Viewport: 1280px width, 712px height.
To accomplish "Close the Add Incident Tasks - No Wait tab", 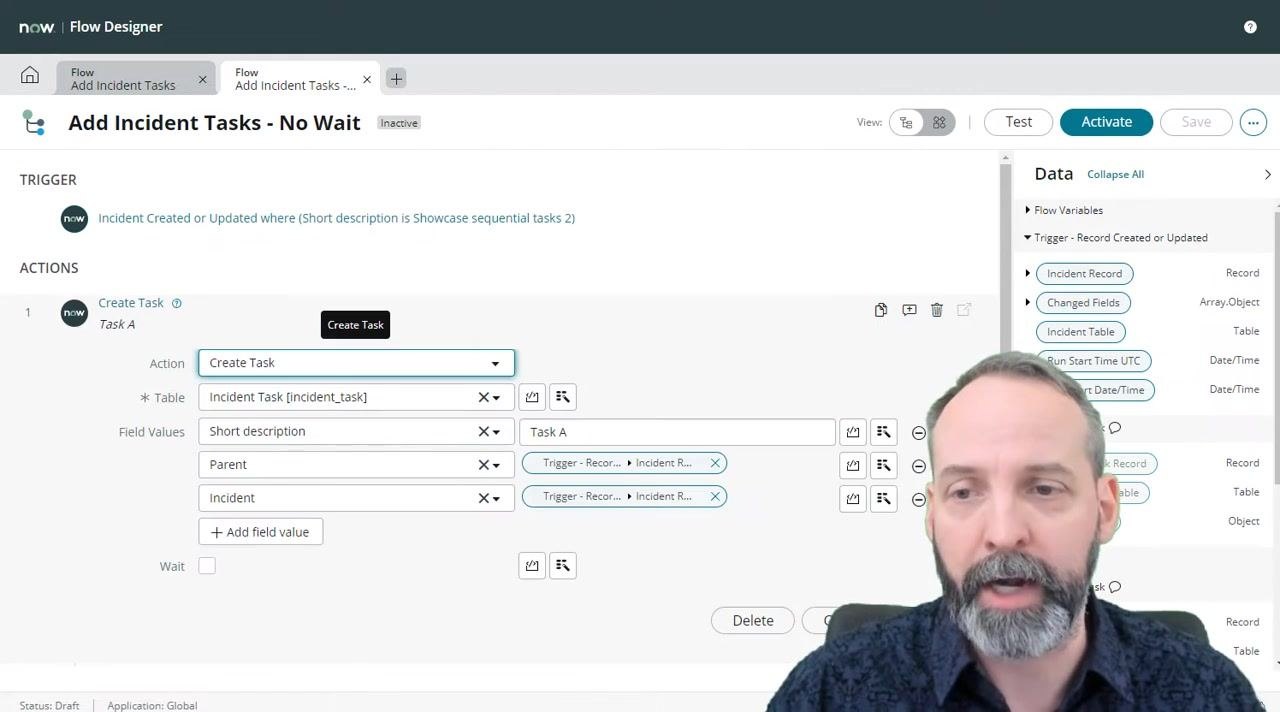I will 366,79.
